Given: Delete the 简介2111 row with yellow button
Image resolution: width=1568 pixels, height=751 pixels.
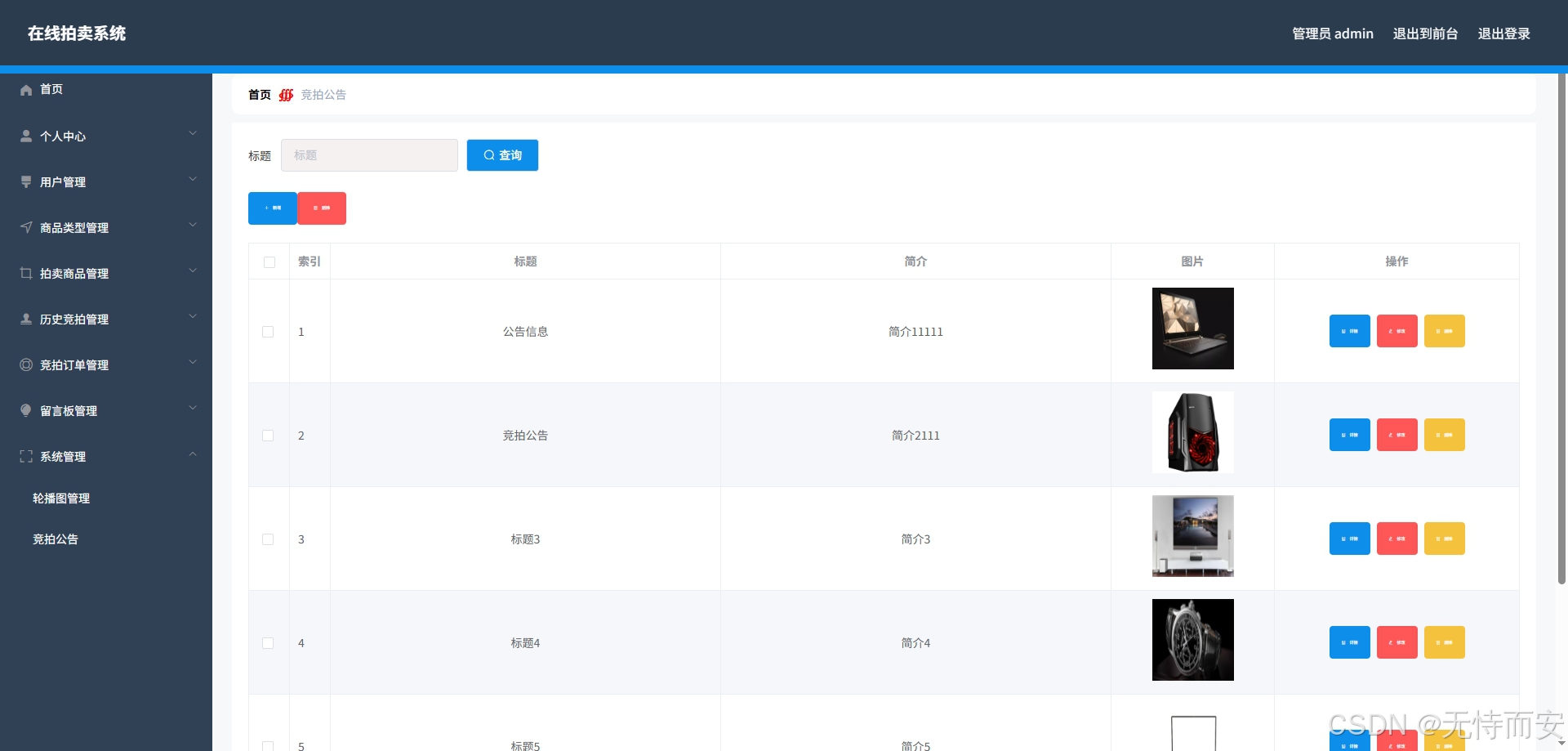Looking at the screenshot, I should click(x=1445, y=435).
